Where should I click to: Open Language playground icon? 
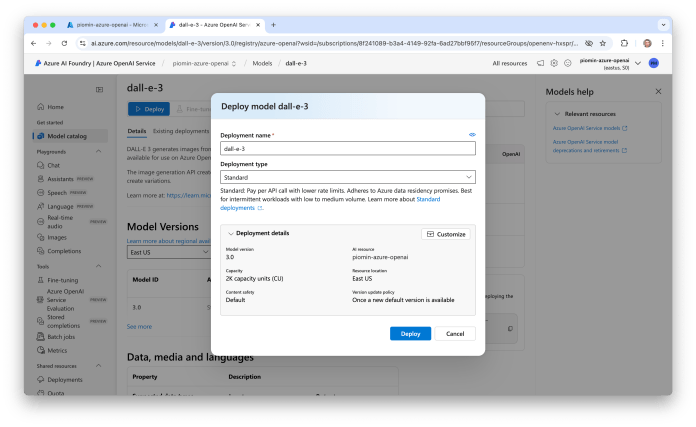click(40, 206)
